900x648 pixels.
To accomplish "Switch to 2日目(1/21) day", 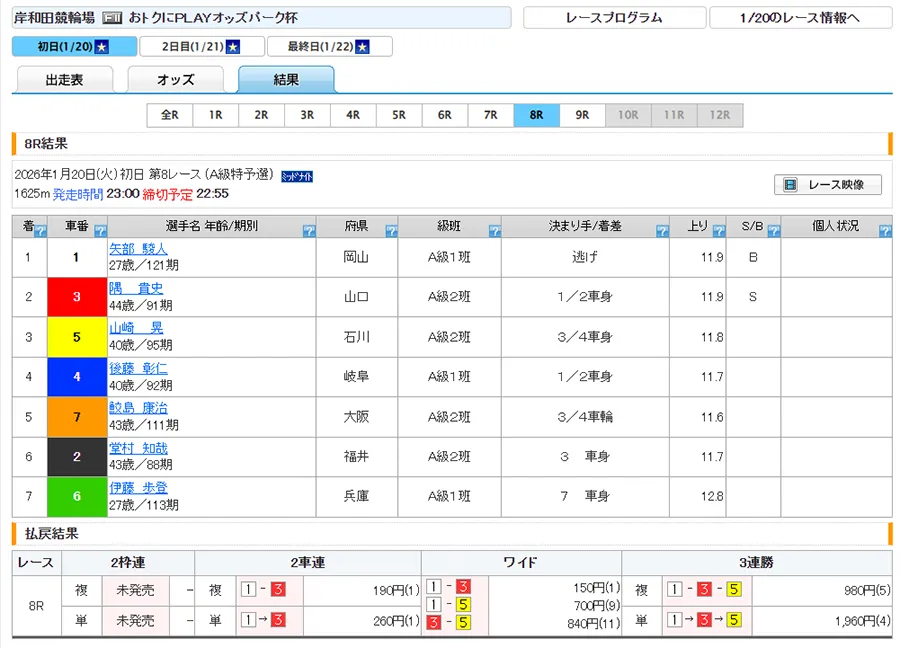I will pyautogui.click(x=202, y=47).
